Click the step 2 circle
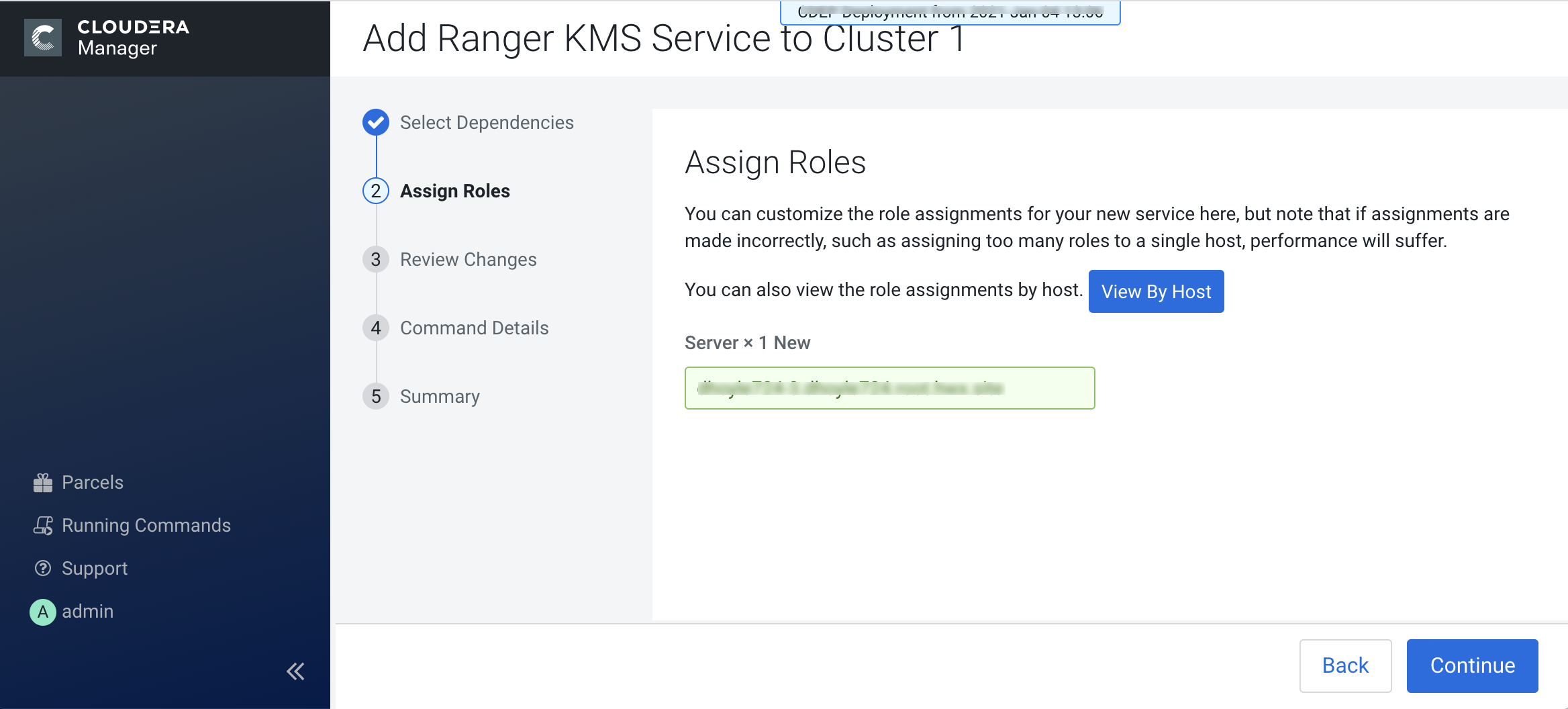Screen dimensions: 1568x709 (x=376, y=191)
